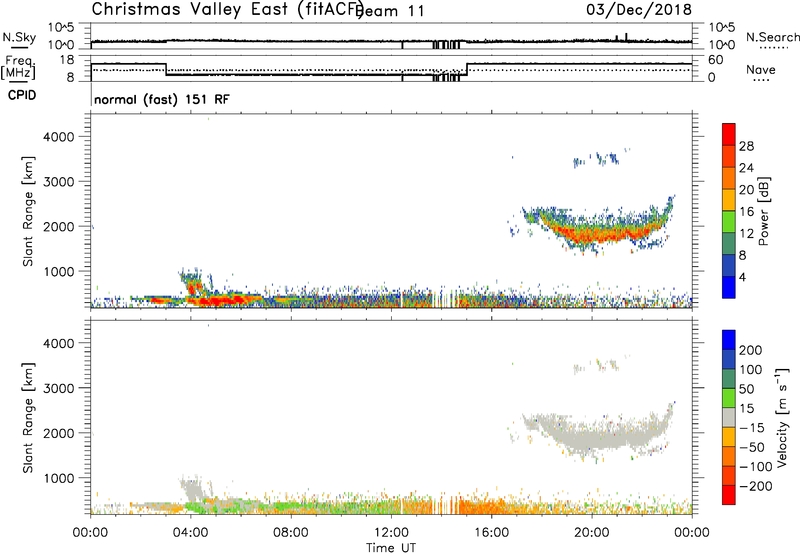
Task: Click the "08:00" time tick label
Action: [291, 533]
